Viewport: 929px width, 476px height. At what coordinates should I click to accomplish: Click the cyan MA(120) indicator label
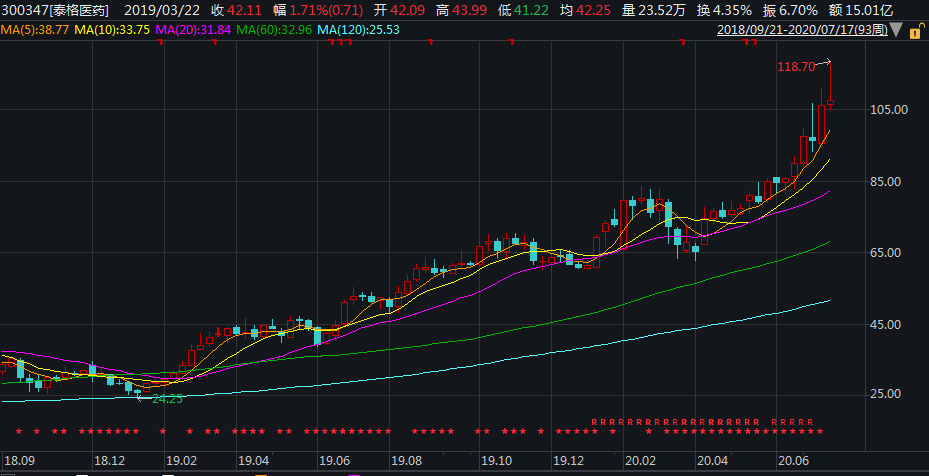(x=357, y=30)
